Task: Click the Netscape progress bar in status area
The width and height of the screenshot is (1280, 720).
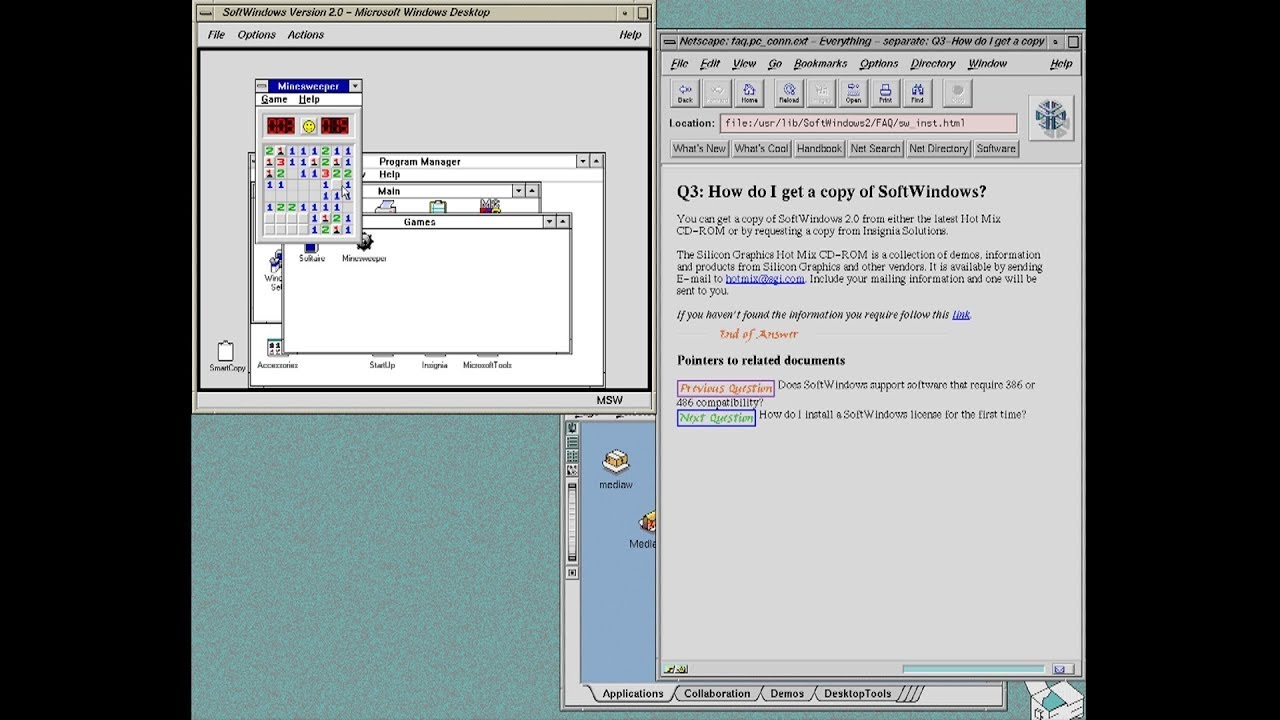Action: [973, 669]
